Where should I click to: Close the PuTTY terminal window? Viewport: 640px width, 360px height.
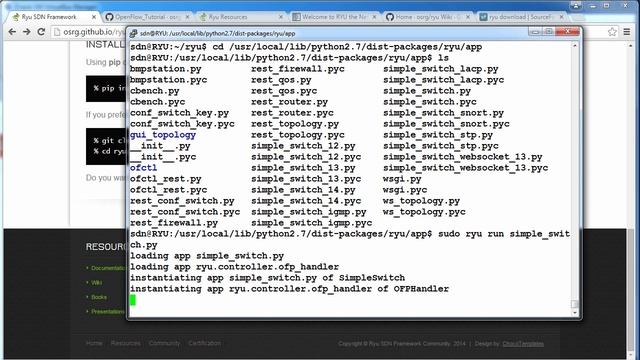pos(567,32)
